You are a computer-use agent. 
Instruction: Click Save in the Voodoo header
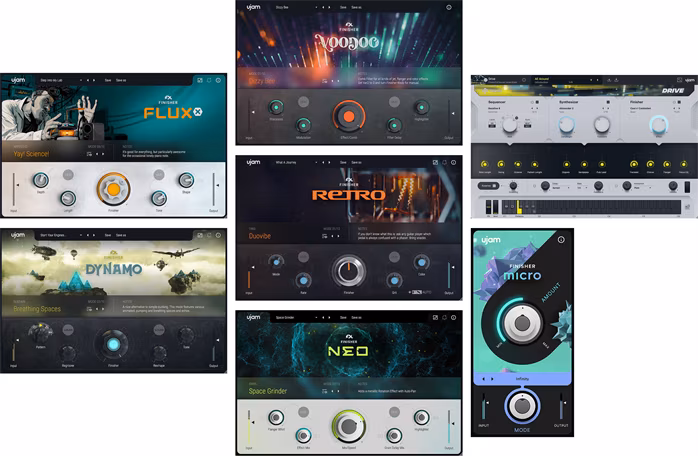pos(343,7)
